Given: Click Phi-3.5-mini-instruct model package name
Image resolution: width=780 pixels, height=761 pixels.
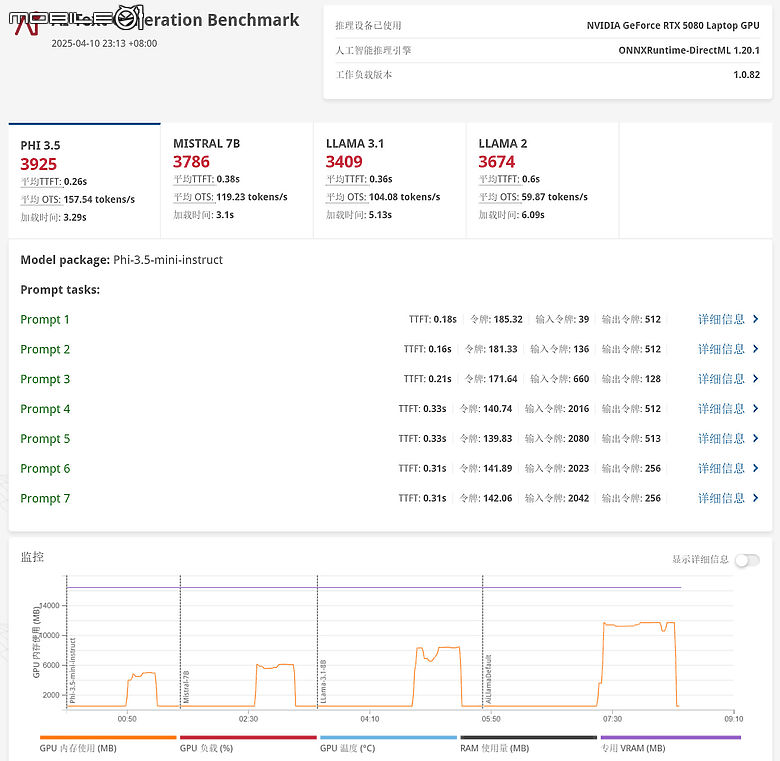Looking at the screenshot, I should [168, 260].
